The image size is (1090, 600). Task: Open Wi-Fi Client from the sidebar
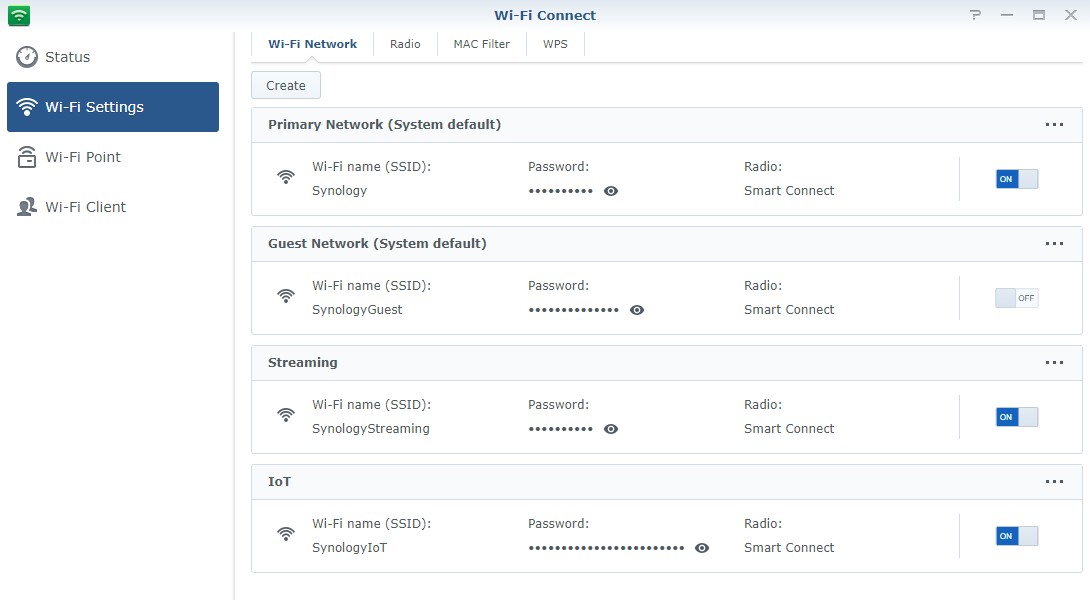85,207
